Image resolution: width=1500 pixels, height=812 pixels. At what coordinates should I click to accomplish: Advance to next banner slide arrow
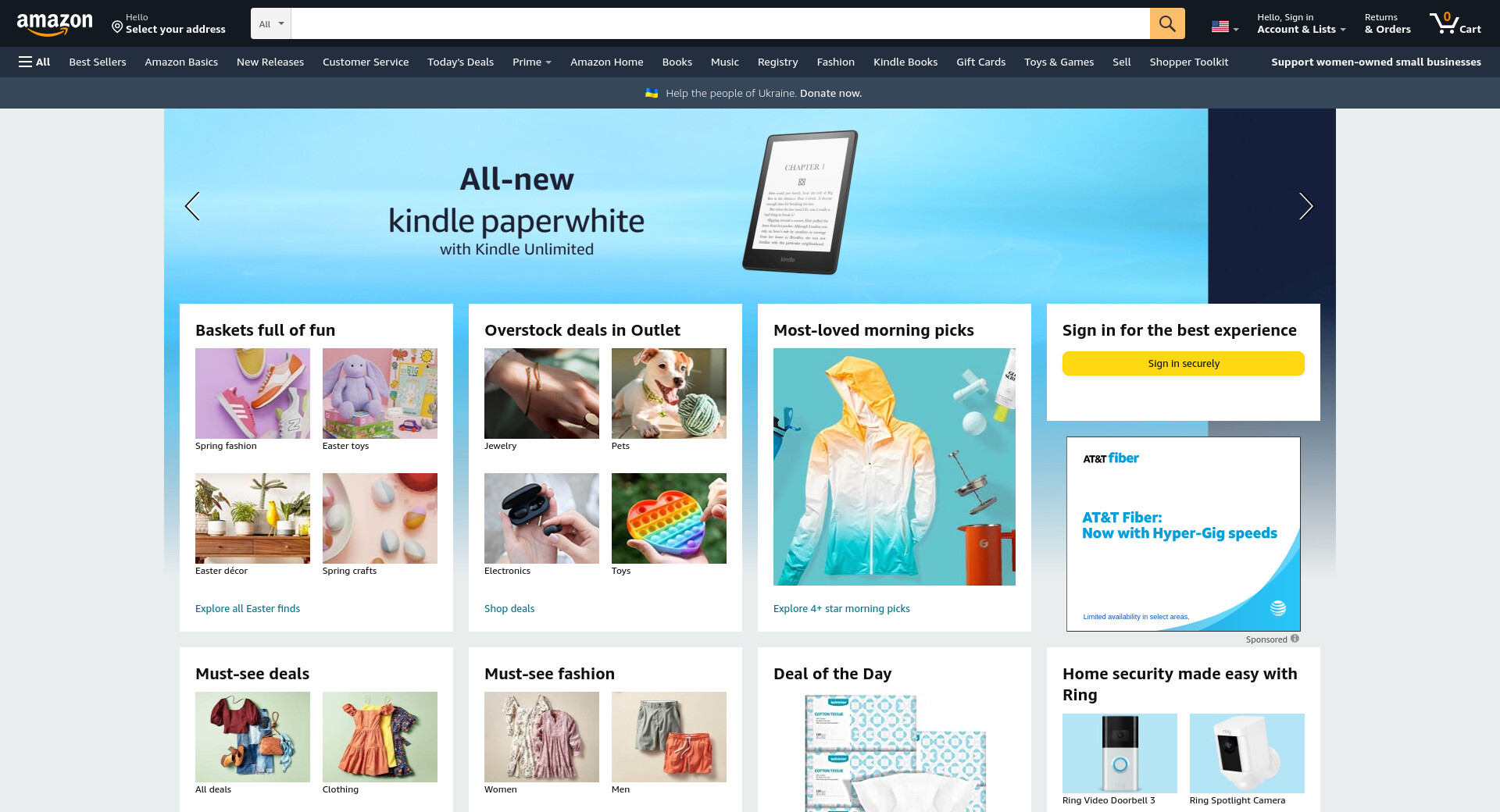click(x=1305, y=206)
